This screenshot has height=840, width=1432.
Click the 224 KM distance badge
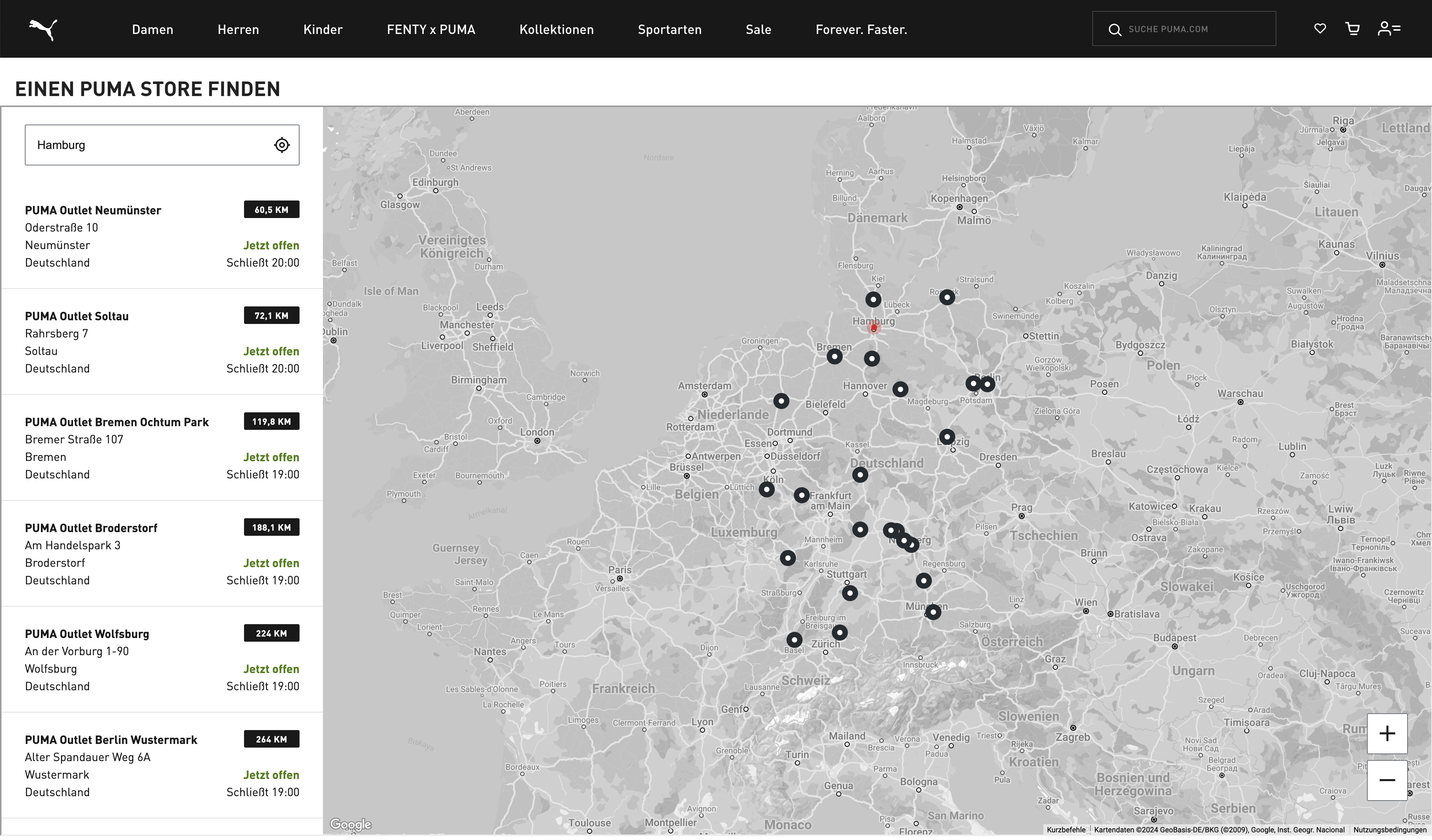pos(272,633)
